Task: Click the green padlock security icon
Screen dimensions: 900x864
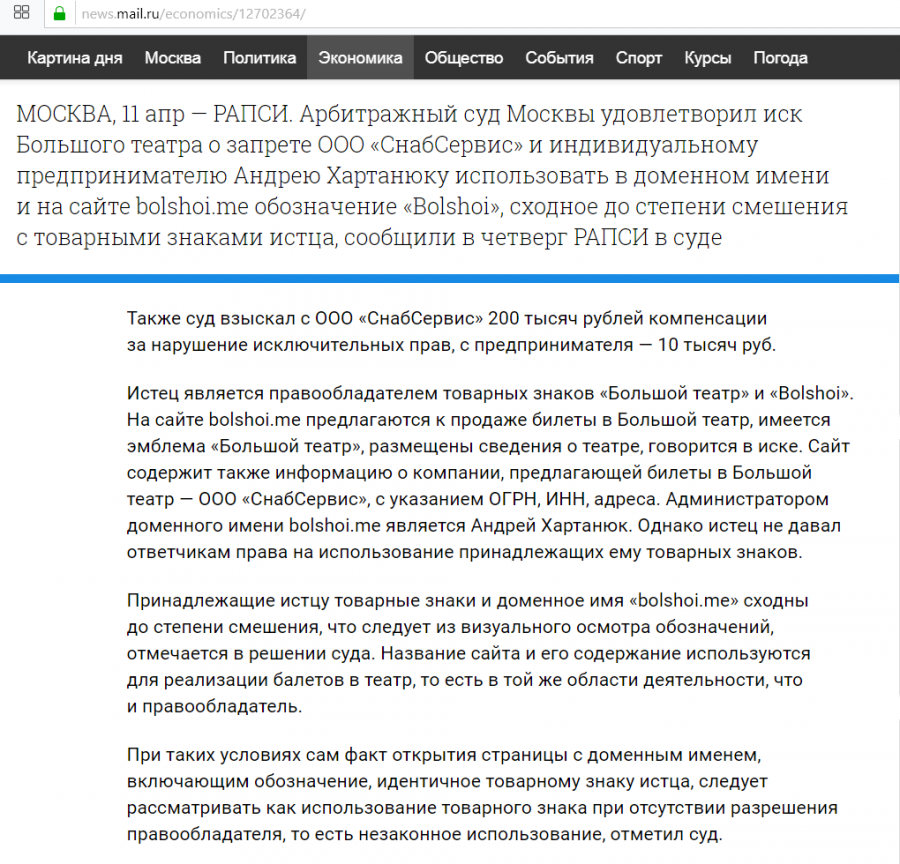Action: [59, 13]
